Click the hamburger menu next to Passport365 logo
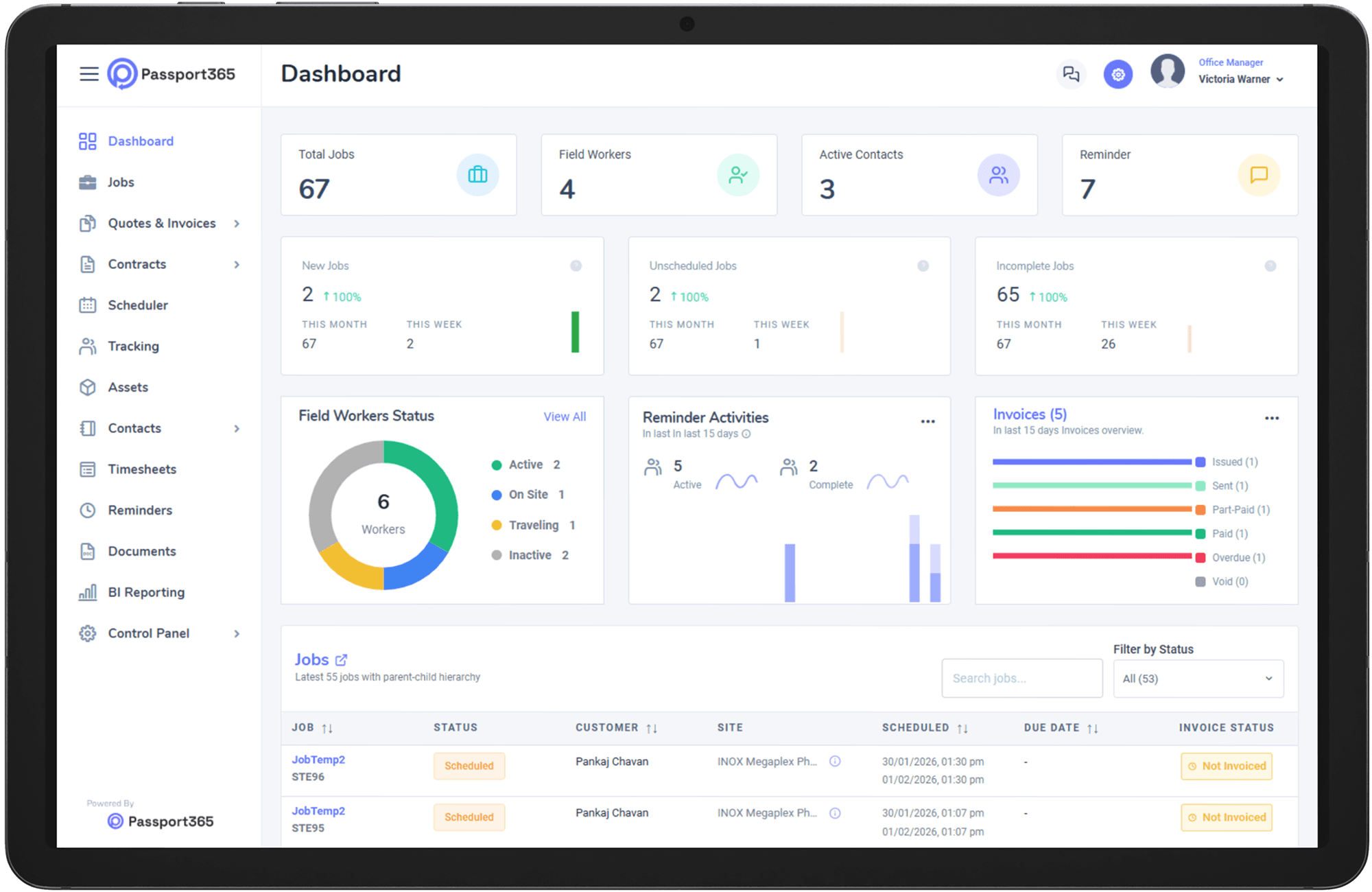The width and height of the screenshot is (1372, 892). click(x=88, y=73)
